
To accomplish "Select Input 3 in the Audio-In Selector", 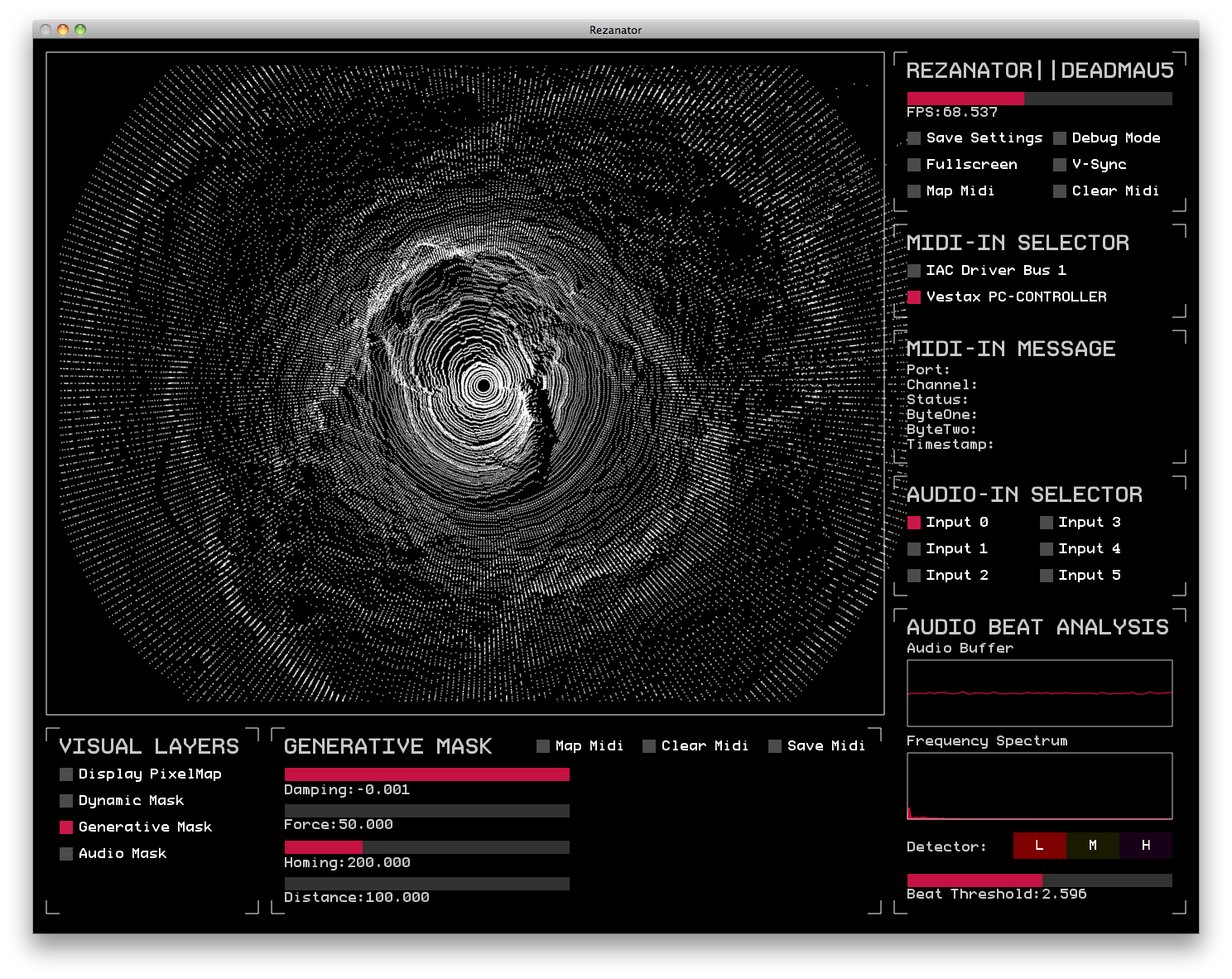I will [1047, 522].
